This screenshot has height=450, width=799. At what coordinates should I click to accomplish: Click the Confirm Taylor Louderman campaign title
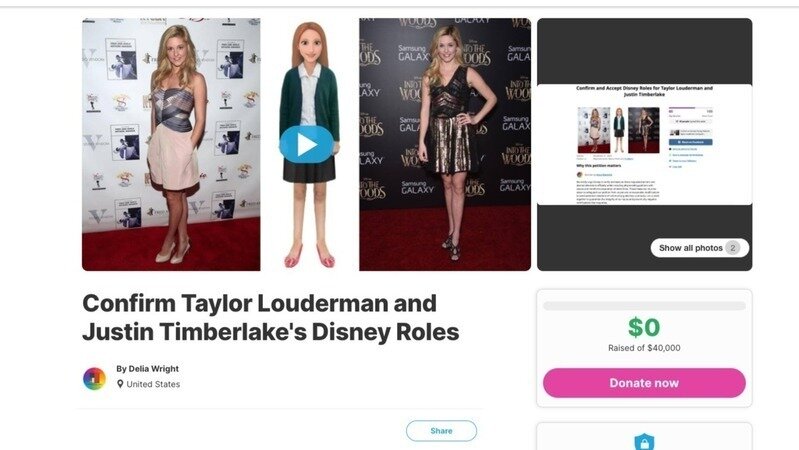(271, 317)
